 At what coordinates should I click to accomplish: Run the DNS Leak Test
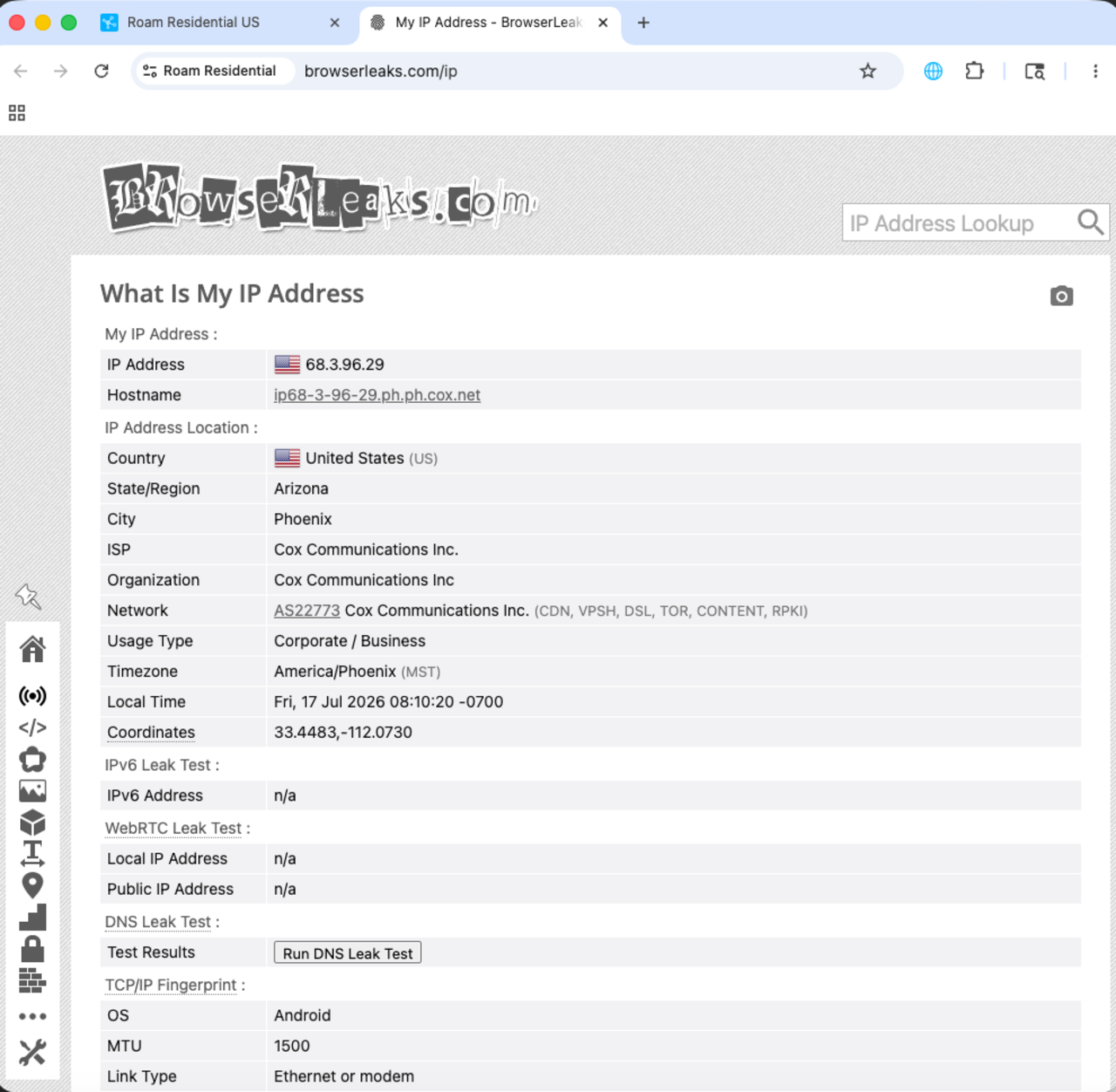coord(348,952)
